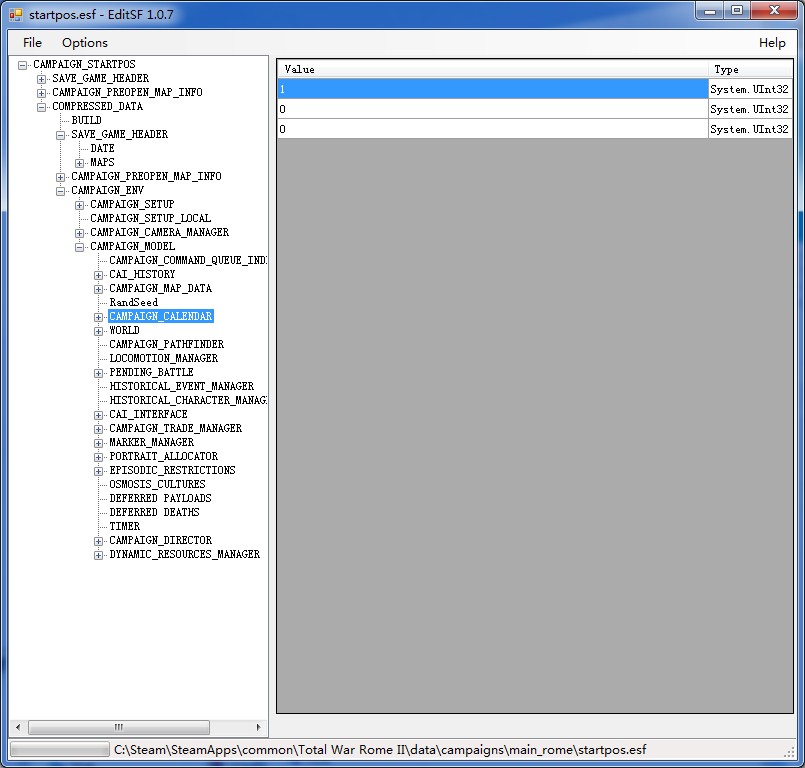
Task: Select the second row value '0'
Action: pyautogui.click(x=493, y=109)
